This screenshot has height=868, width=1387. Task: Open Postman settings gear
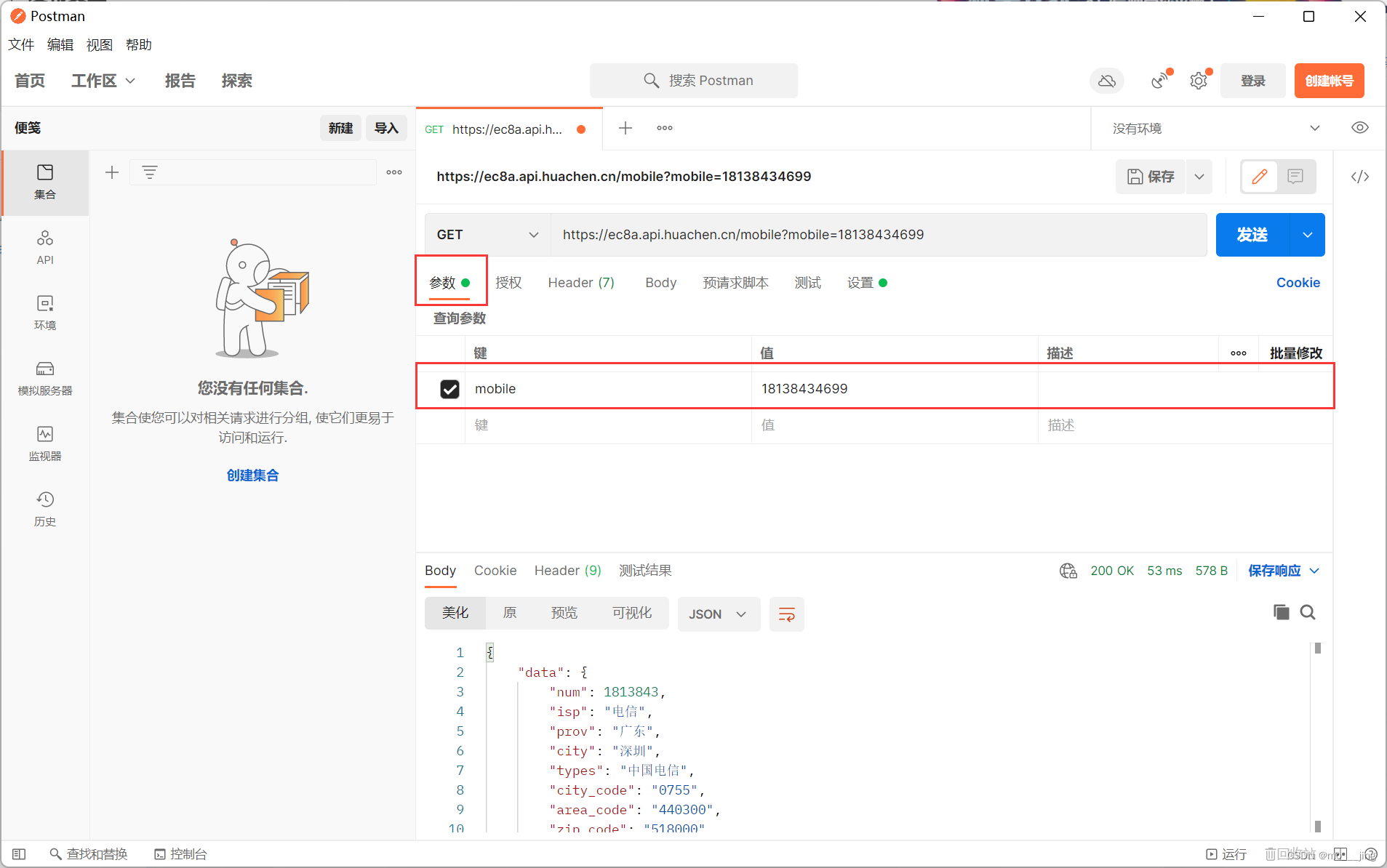pyautogui.click(x=1198, y=81)
